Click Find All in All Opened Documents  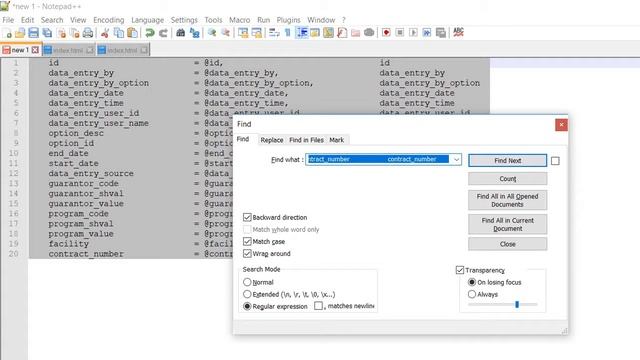tap(507, 200)
